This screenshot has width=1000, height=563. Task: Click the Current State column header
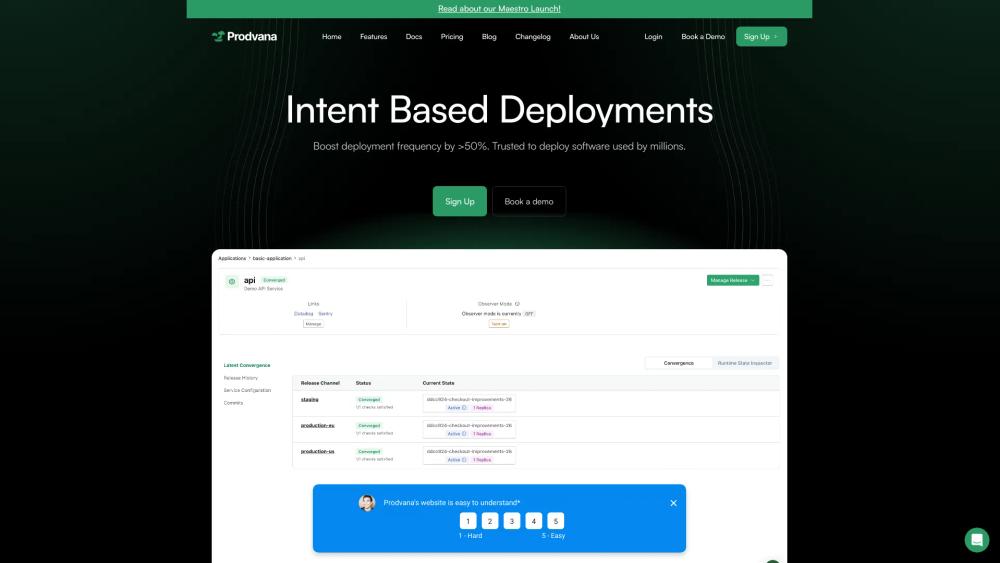(x=438, y=383)
